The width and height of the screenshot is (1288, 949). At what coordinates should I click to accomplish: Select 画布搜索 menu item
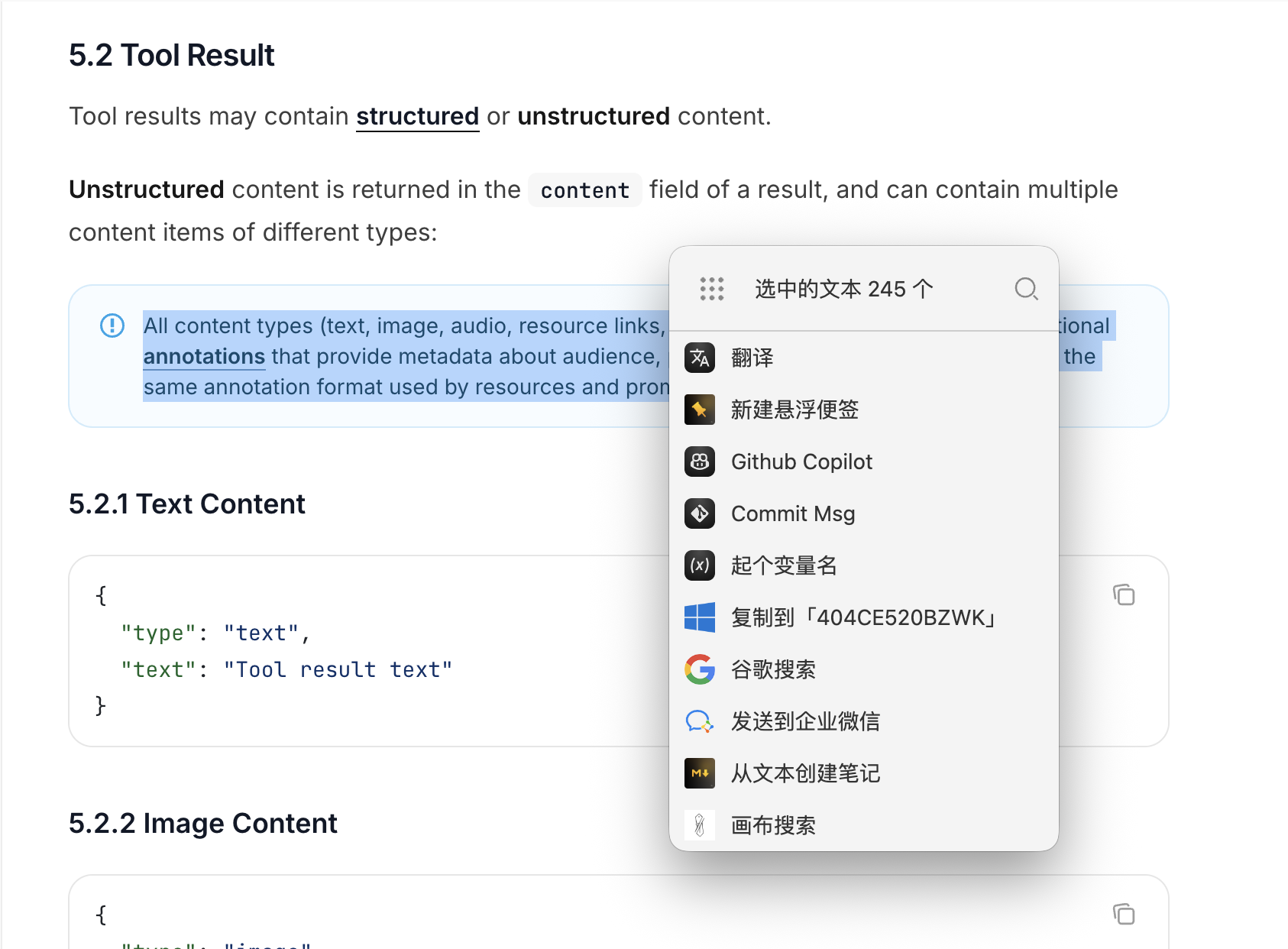(773, 825)
